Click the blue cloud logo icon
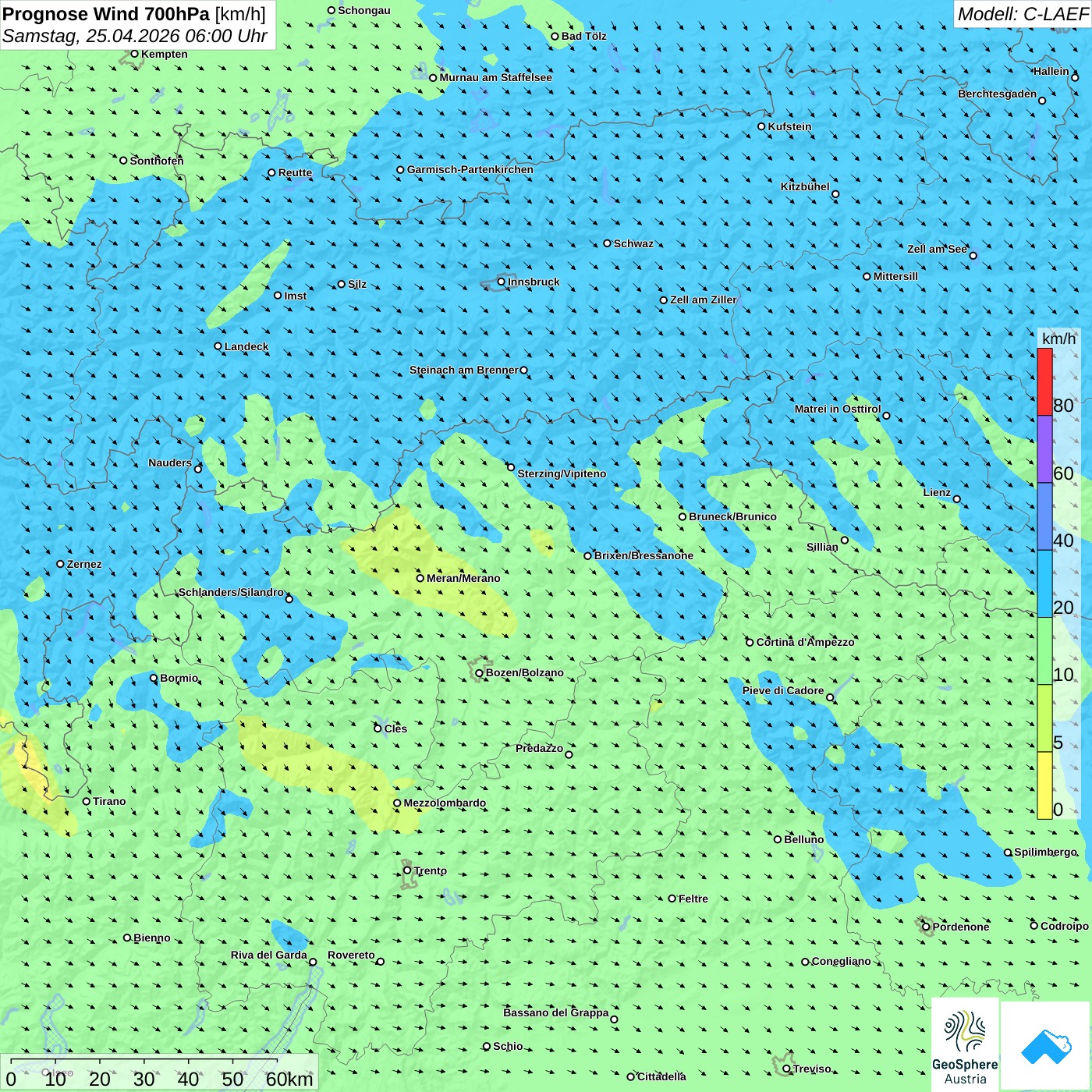Viewport: 1092px width, 1092px height. point(1046,1046)
